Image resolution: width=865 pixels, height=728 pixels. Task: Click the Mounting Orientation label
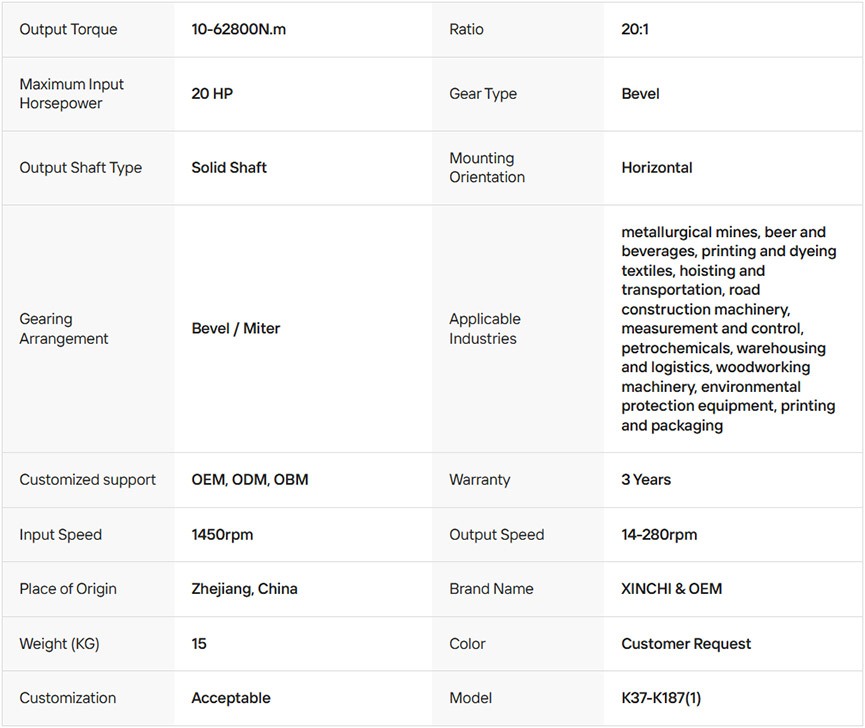(x=487, y=168)
